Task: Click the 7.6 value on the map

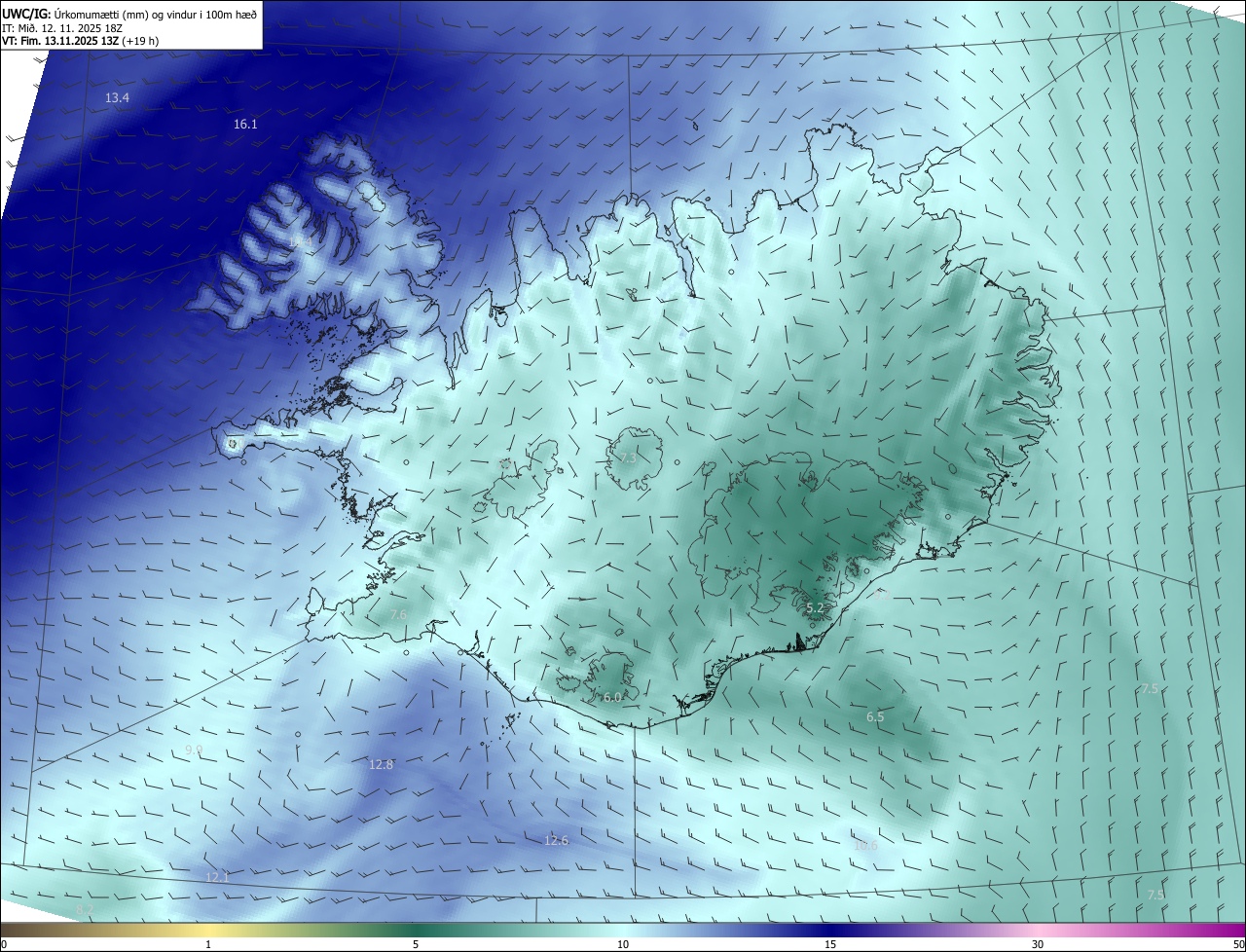Action: [x=398, y=615]
